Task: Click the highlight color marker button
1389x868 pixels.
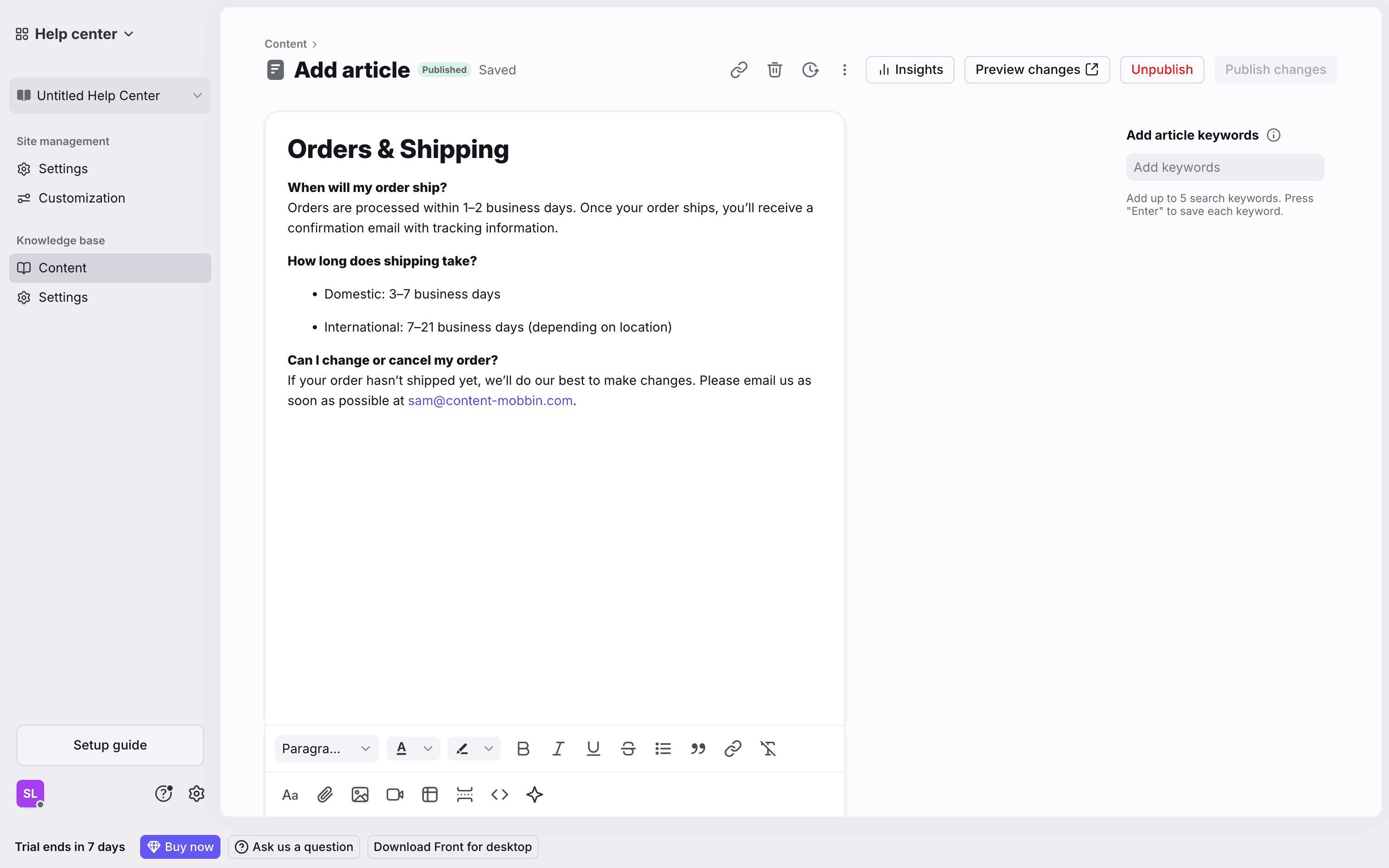Action: click(x=462, y=749)
